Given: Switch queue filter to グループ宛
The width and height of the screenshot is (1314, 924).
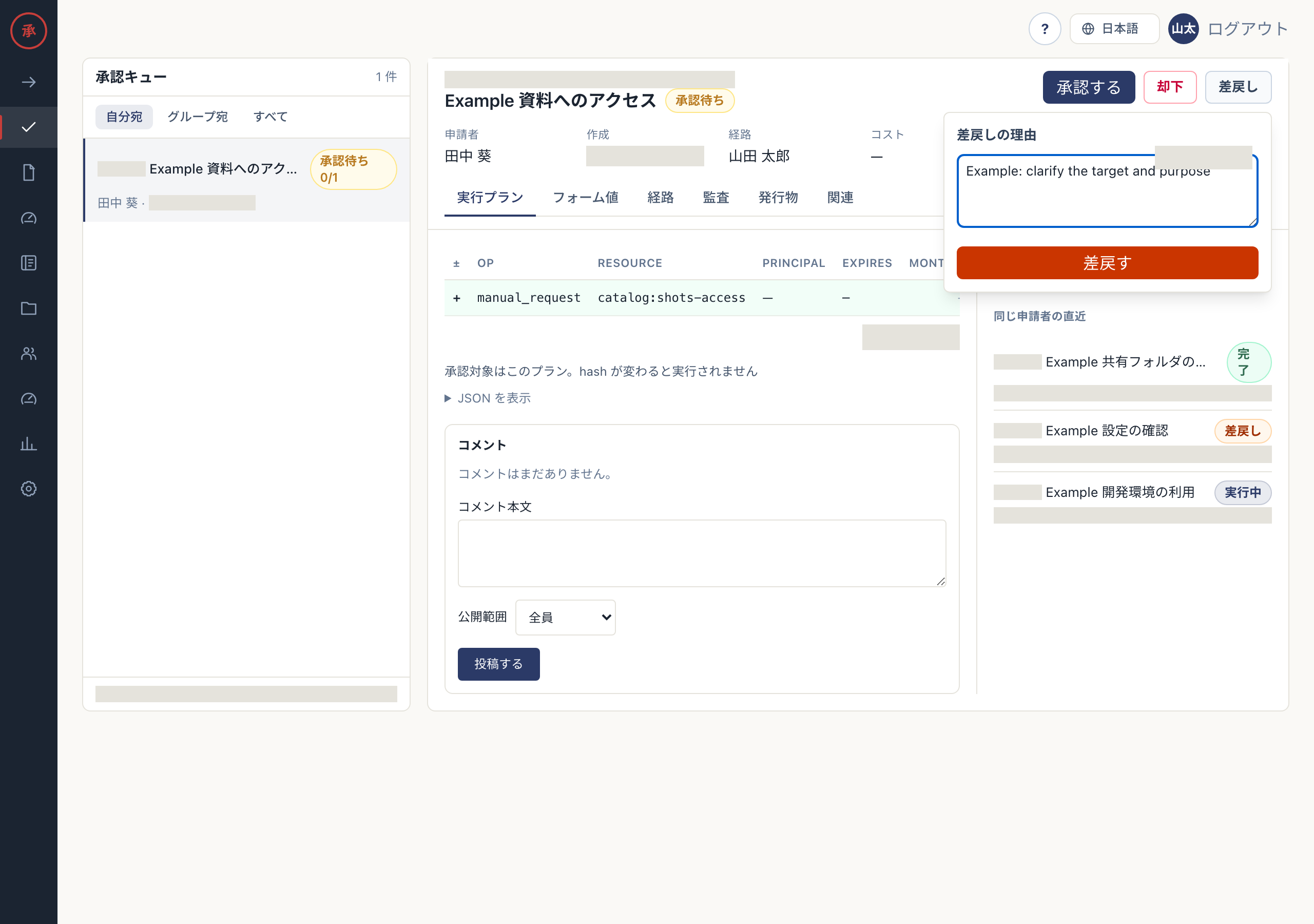Looking at the screenshot, I should (x=198, y=117).
